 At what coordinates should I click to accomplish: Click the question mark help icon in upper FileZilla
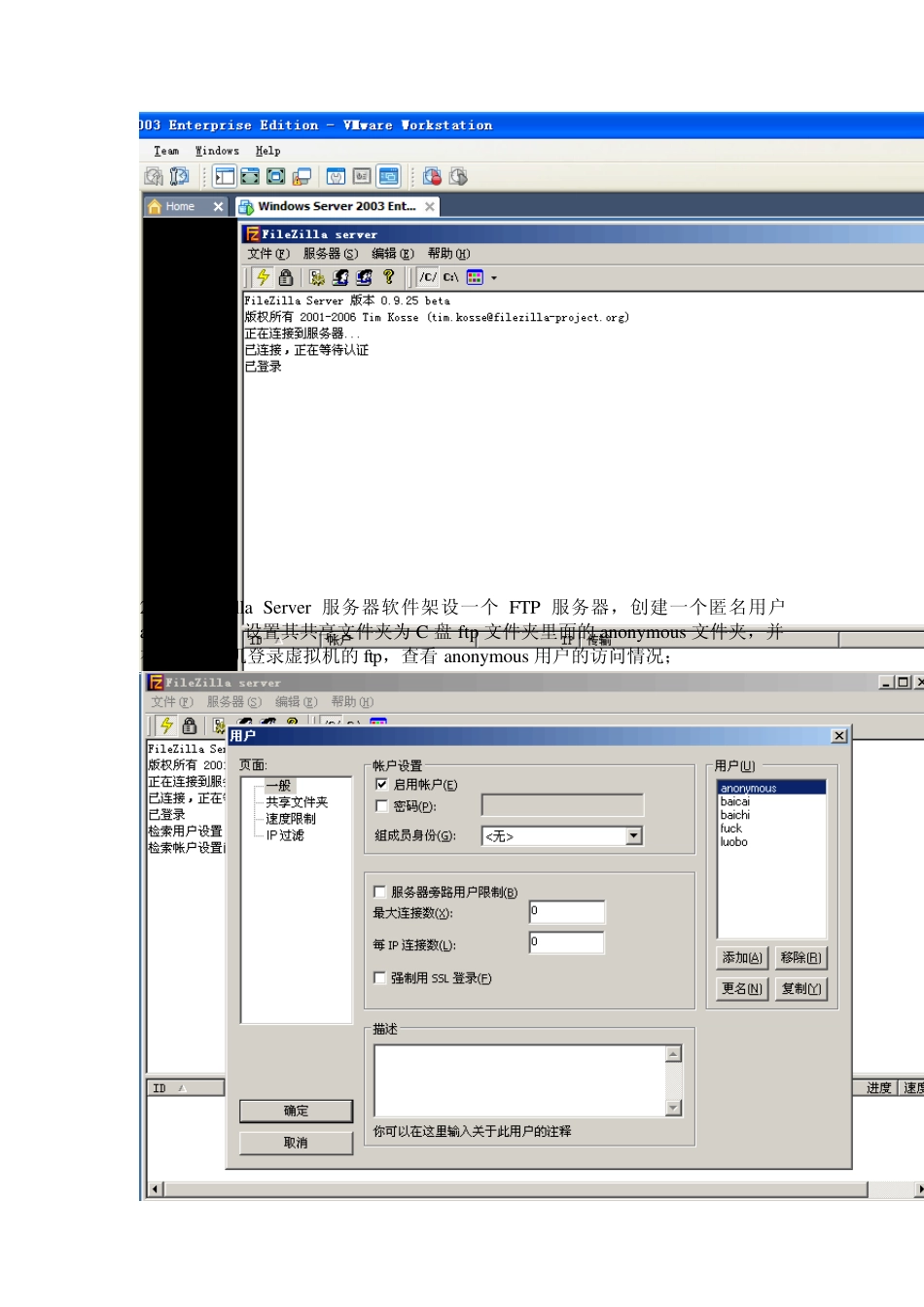(388, 277)
